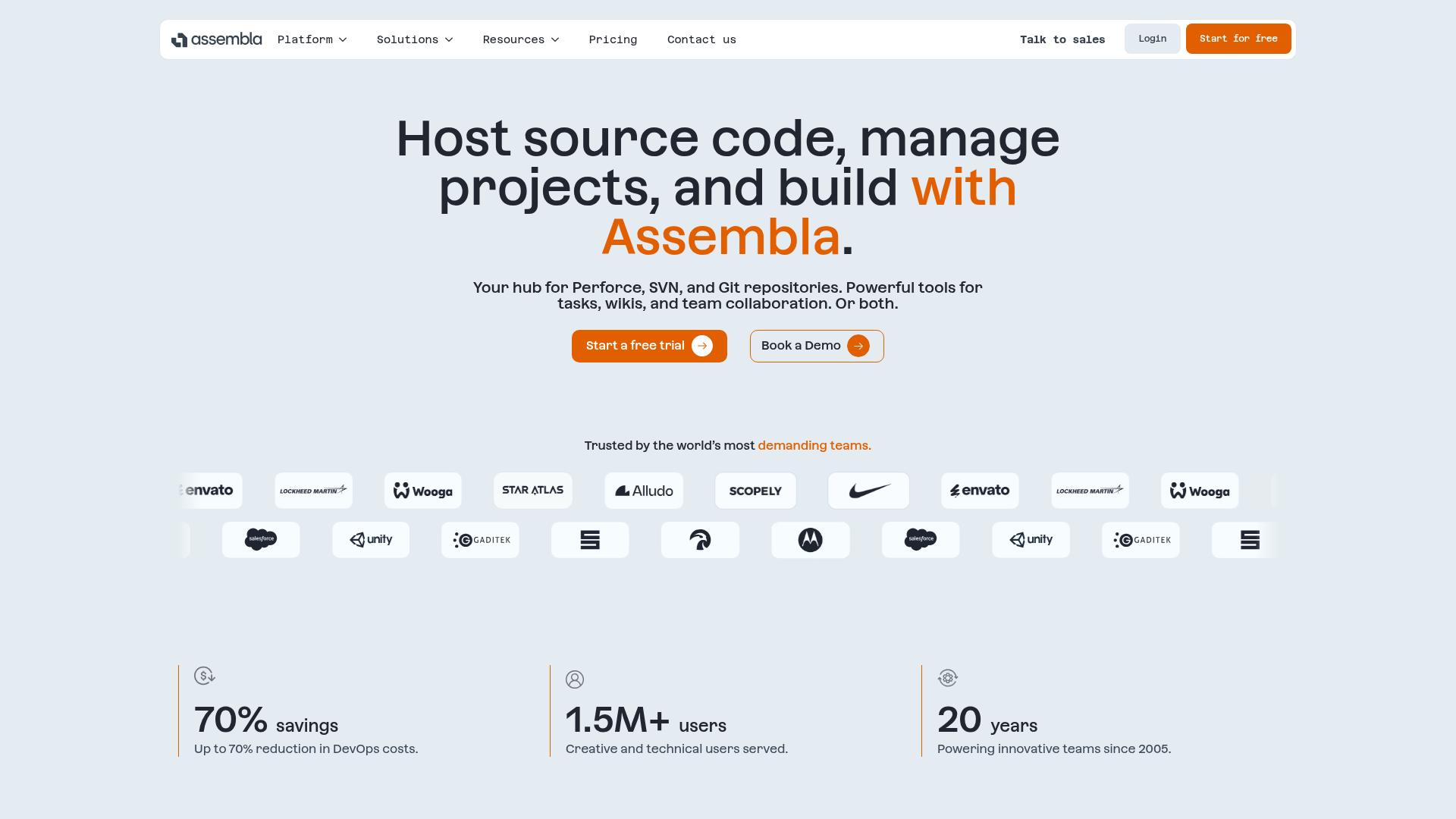1456x819 pixels.
Task: Open the Pricing page
Action: [613, 39]
